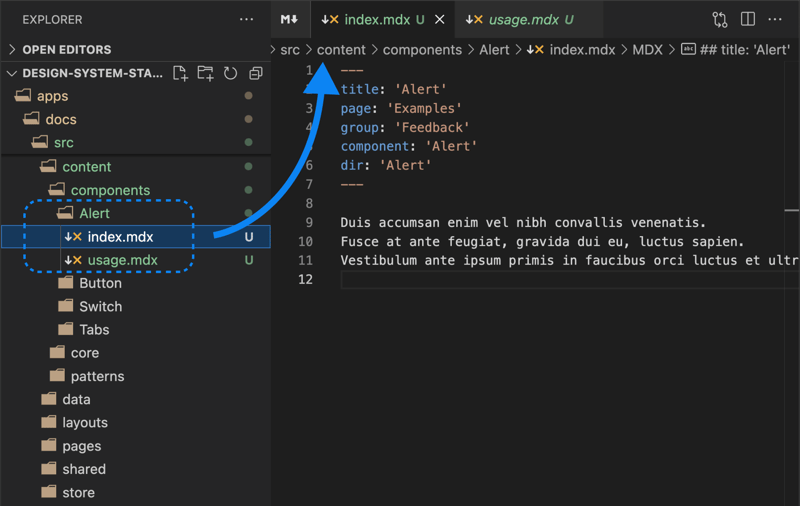Expand the patterns folder
The width and height of the screenshot is (800, 506).
tap(135, 376)
